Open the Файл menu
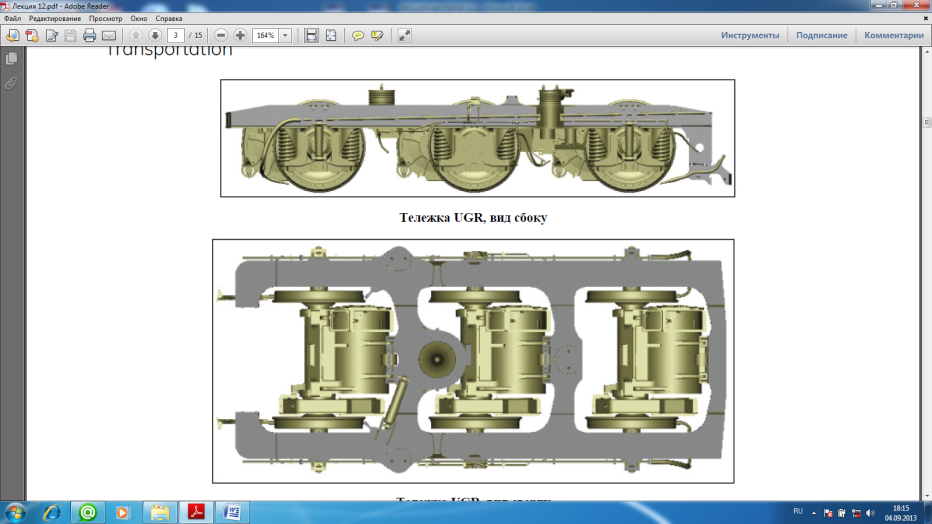 [x=12, y=18]
